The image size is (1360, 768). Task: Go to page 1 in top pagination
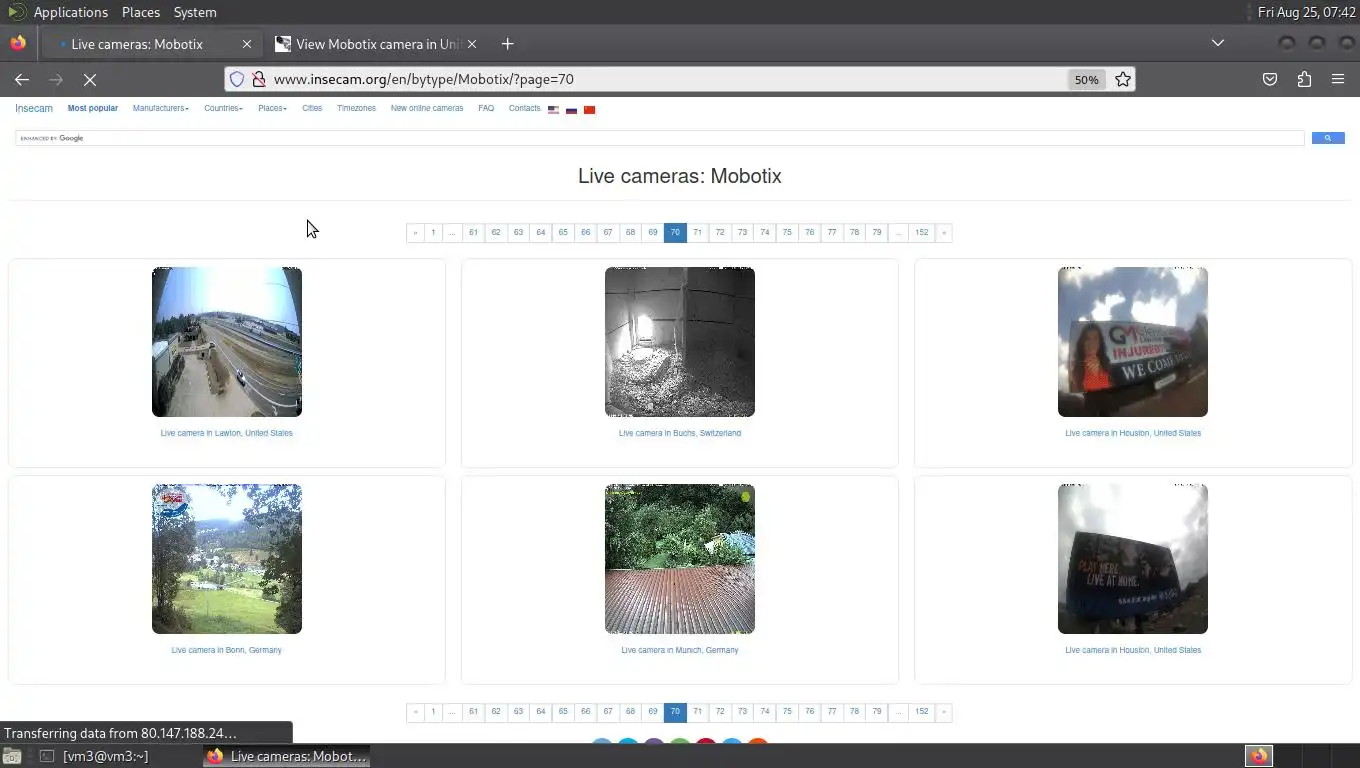pyautogui.click(x=433, y=233)
